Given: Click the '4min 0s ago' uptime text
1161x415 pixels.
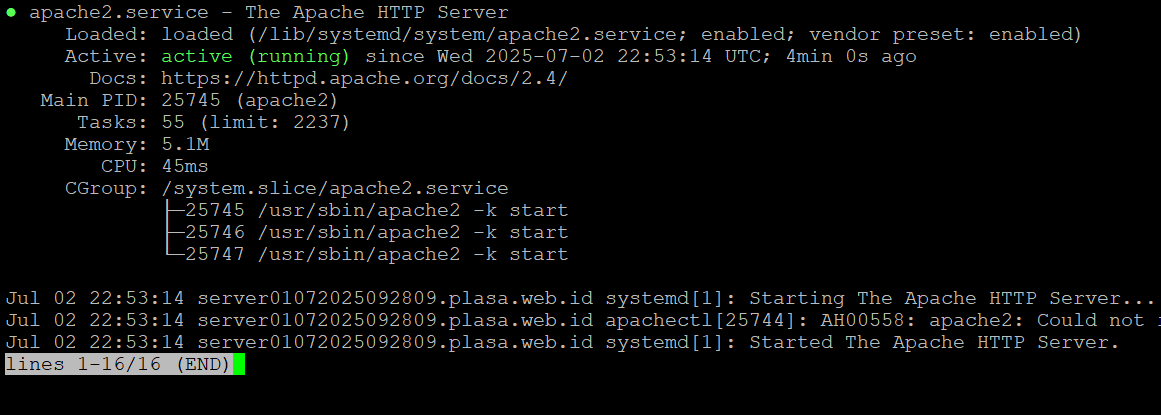Looking at the screenshot, I should pyautogui.click(x=851, y=56).
